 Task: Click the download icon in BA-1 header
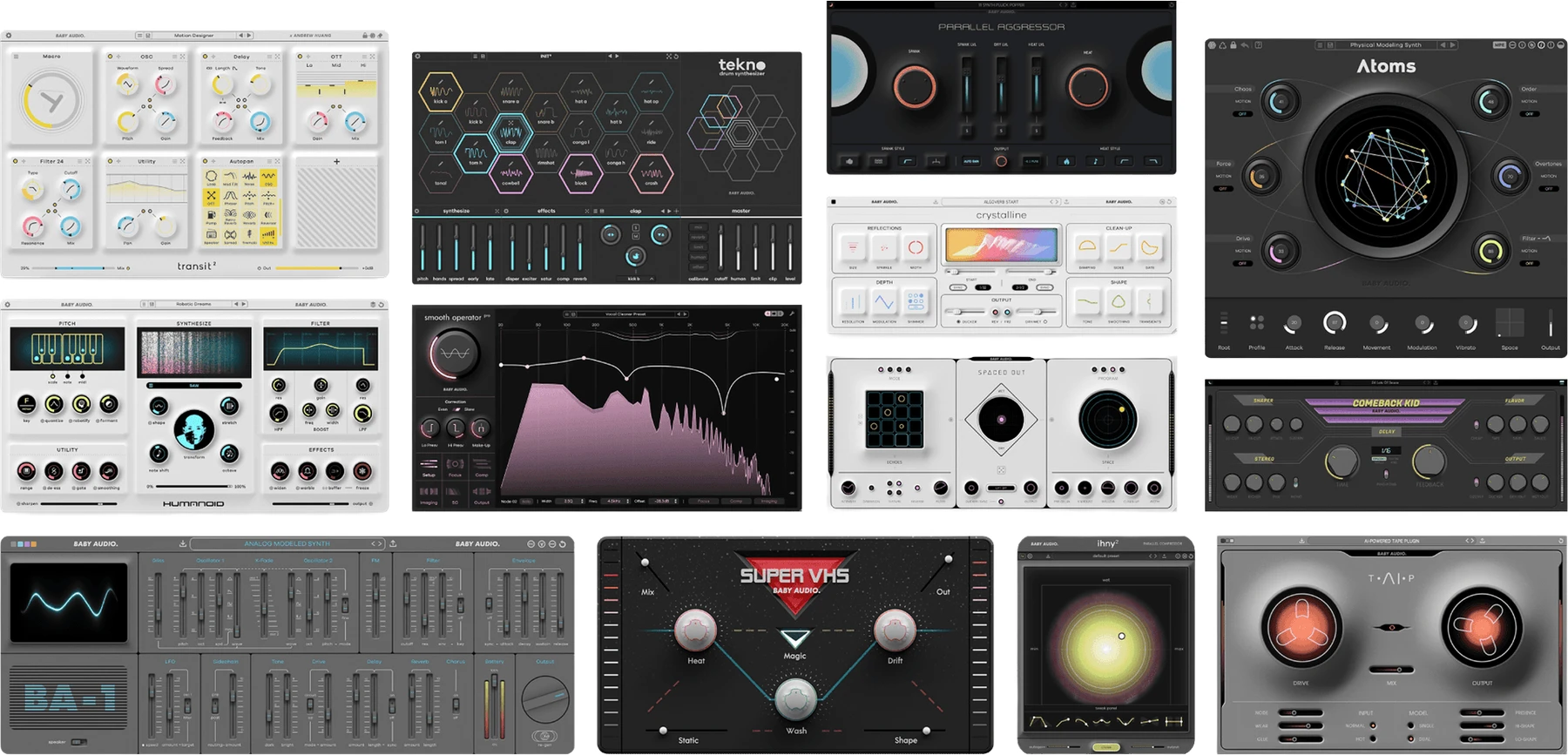pos(183,543)
